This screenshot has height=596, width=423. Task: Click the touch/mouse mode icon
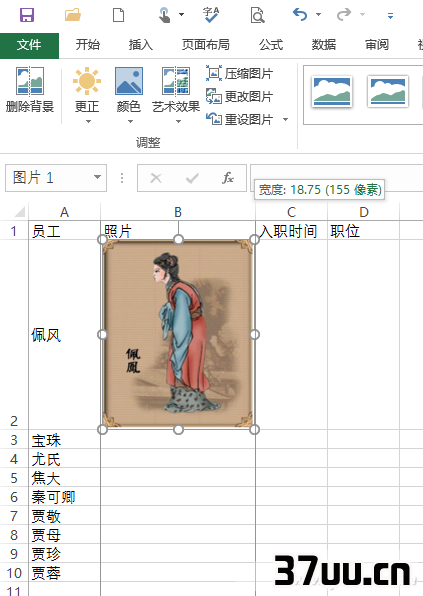coord(165,15)
